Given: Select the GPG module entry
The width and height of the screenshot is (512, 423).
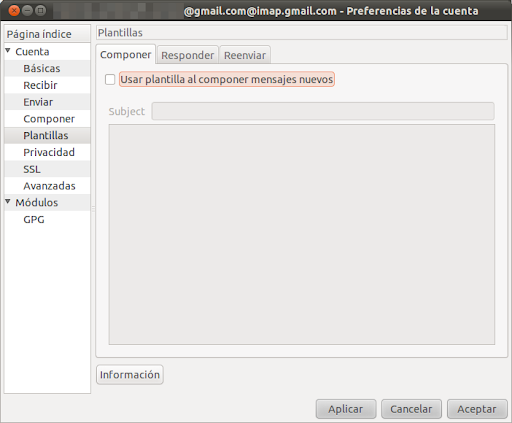Looking at the screenshot, I should click(x=34, y=219).
